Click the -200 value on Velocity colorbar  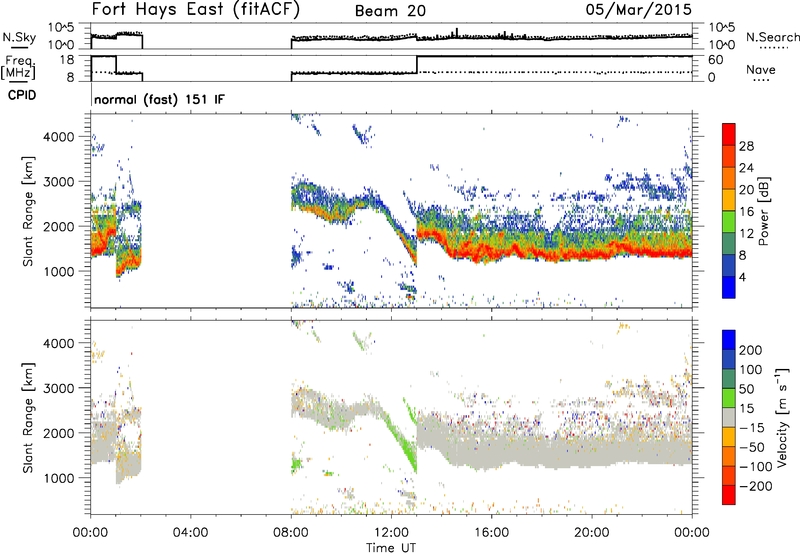click(x=756, y=486)
